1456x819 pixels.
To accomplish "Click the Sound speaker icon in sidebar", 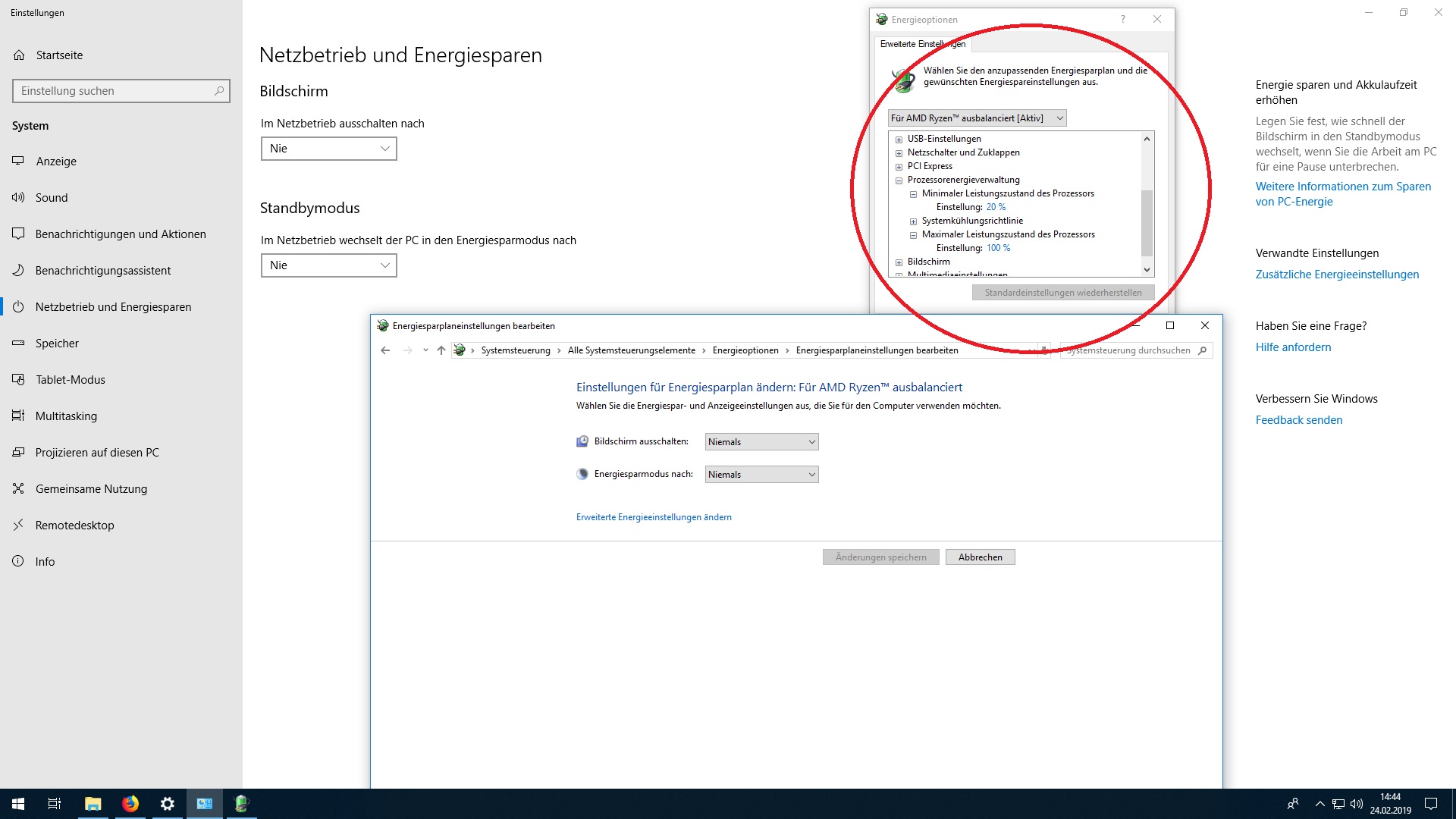I will click(x=18, y=198).
